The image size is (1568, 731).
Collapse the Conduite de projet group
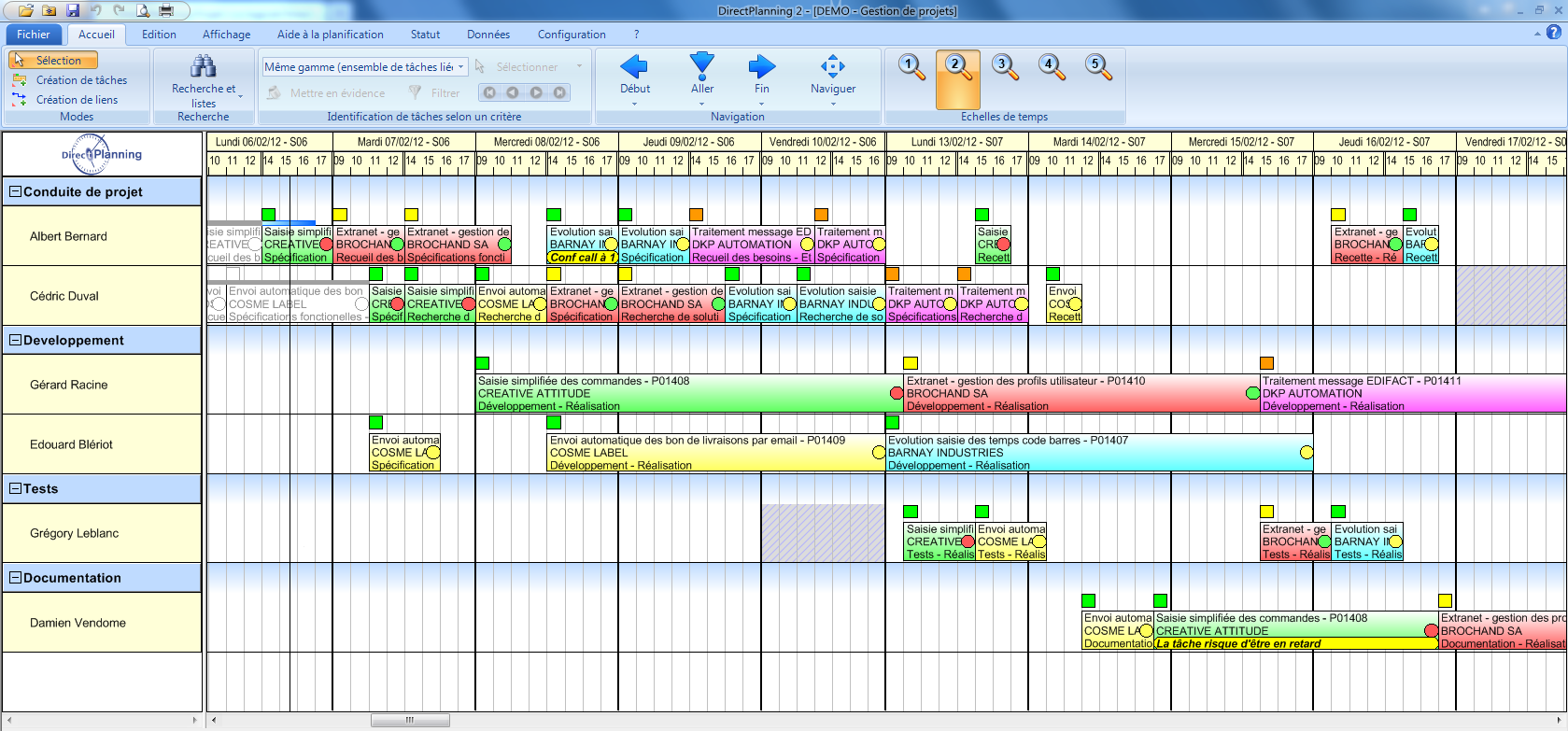(x=15, y=191)
